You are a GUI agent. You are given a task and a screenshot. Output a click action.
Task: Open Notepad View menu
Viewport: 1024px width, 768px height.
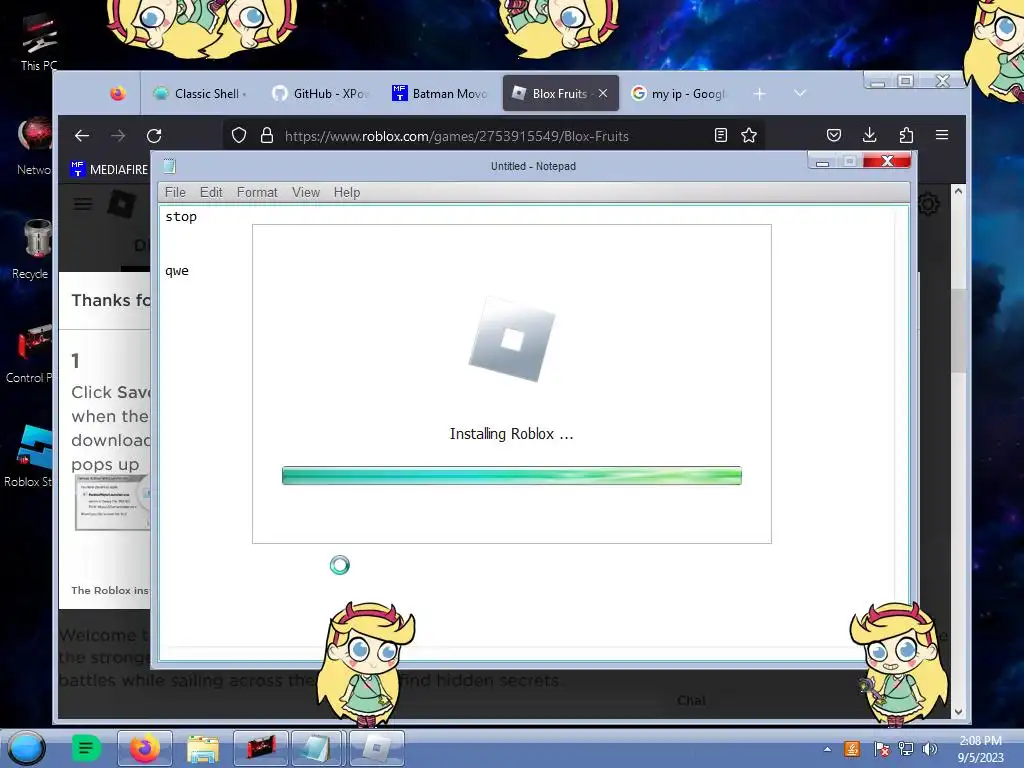306,192
